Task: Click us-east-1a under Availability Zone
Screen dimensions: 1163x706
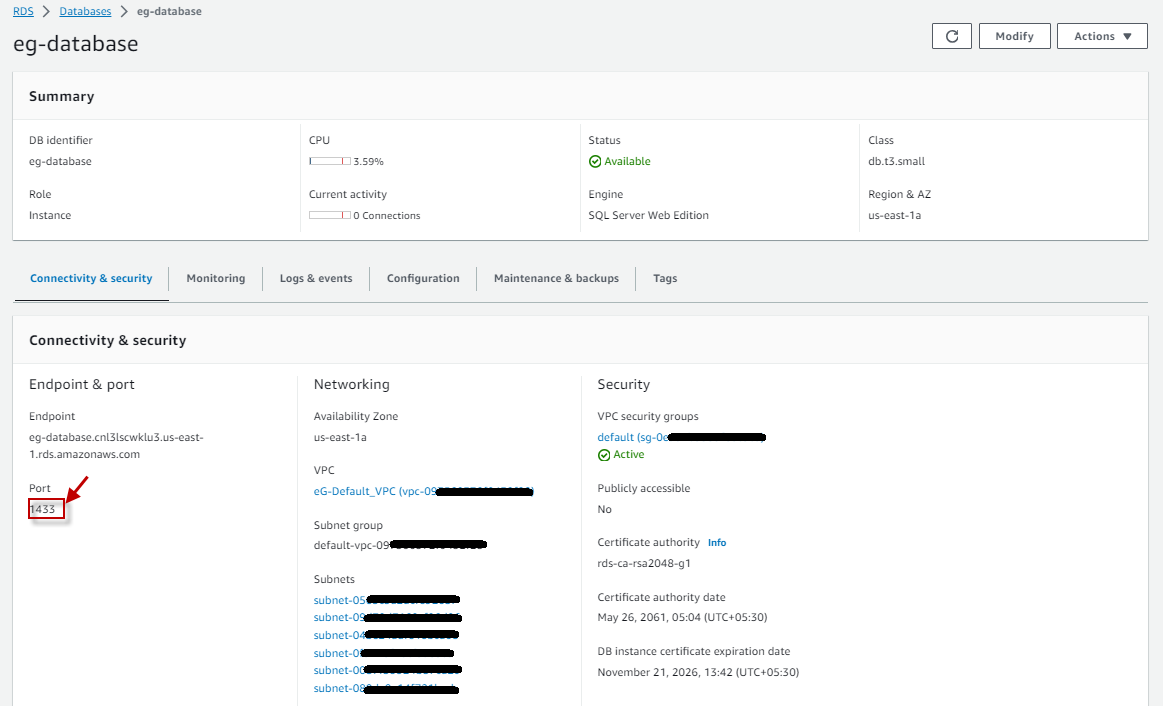Action: tap(340, 438)
